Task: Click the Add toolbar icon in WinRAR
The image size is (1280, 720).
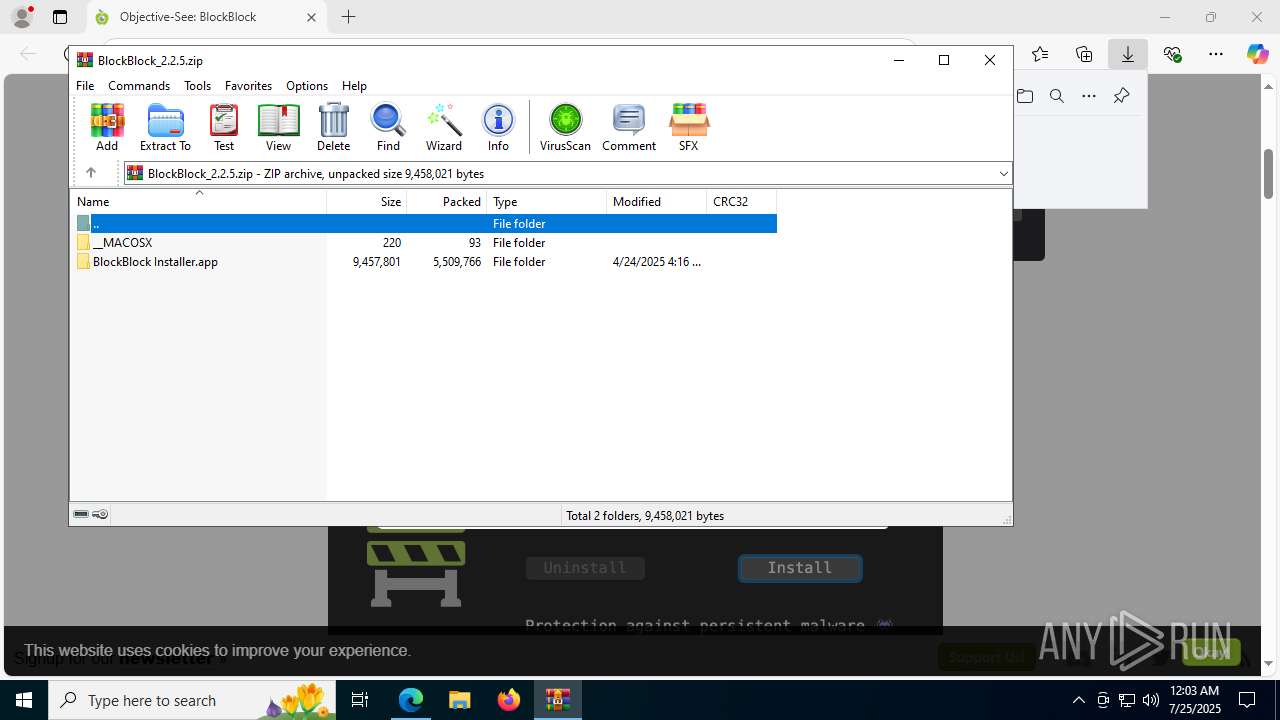Action: pos(107,127)
